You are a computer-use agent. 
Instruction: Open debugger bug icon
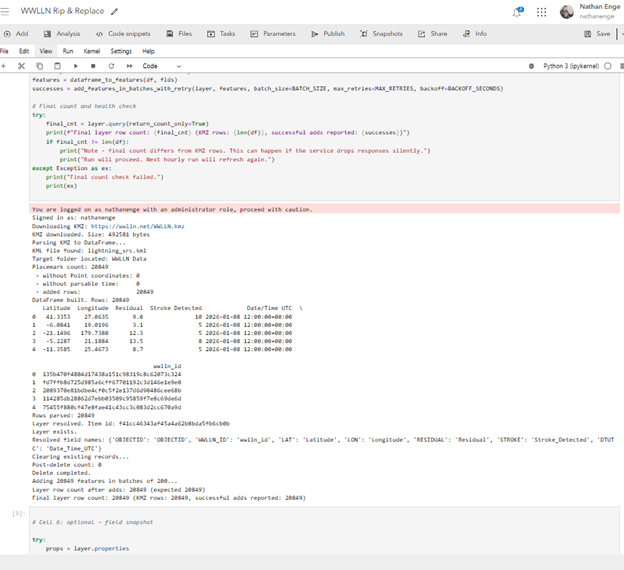tap(531, 66)
